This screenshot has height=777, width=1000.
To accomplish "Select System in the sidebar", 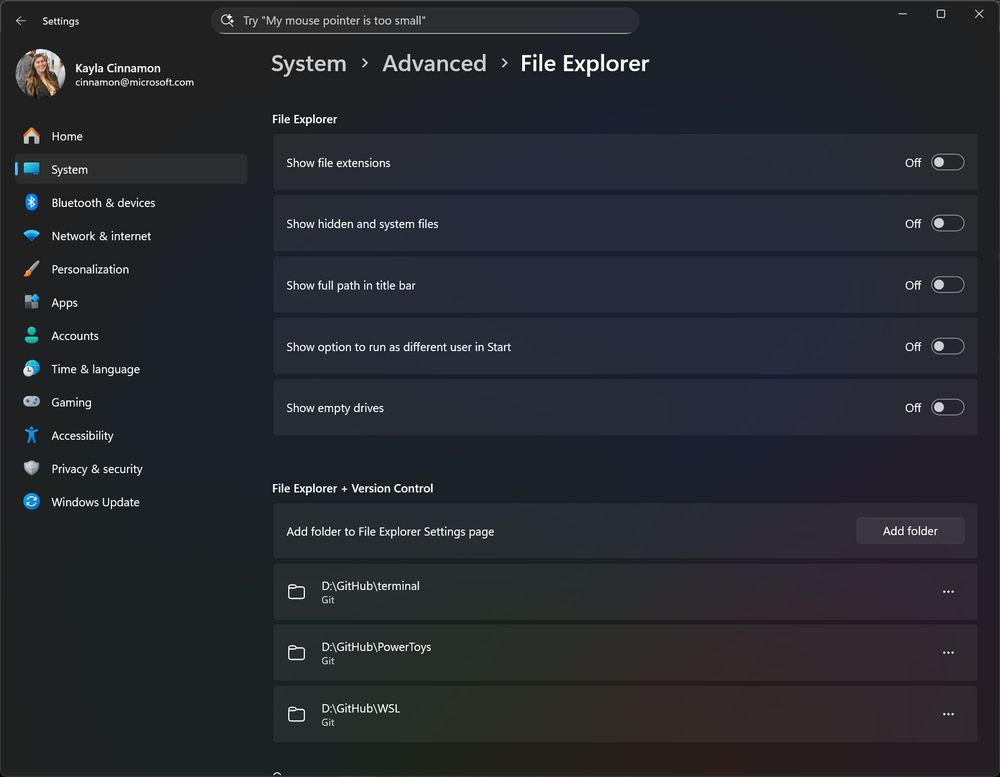I will [131, 169].
